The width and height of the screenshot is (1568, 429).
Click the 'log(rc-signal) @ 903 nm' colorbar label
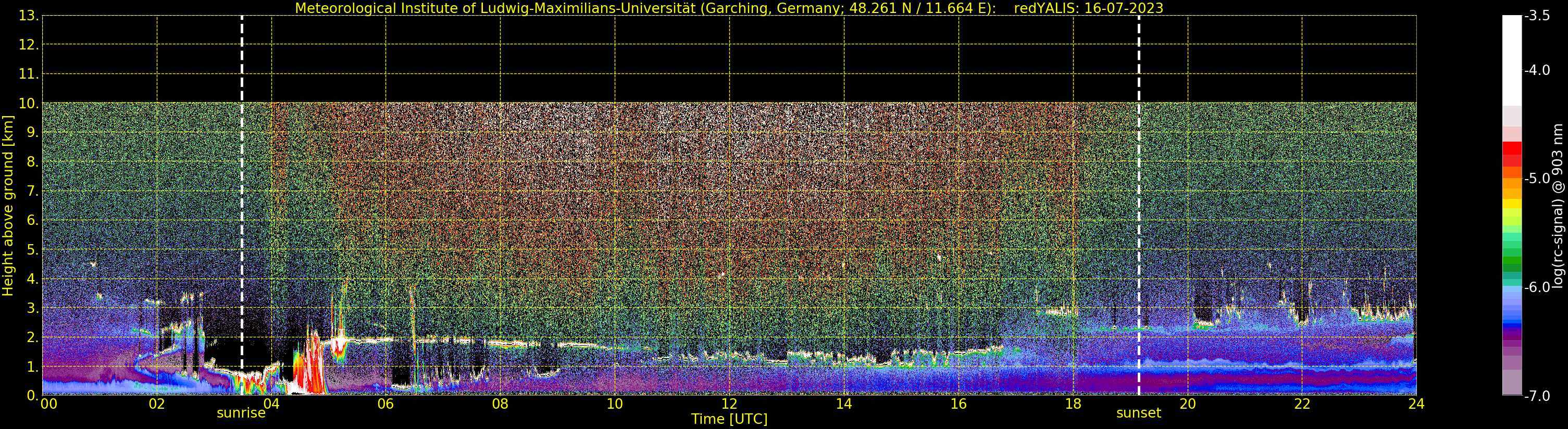(x=1557, y=206)
